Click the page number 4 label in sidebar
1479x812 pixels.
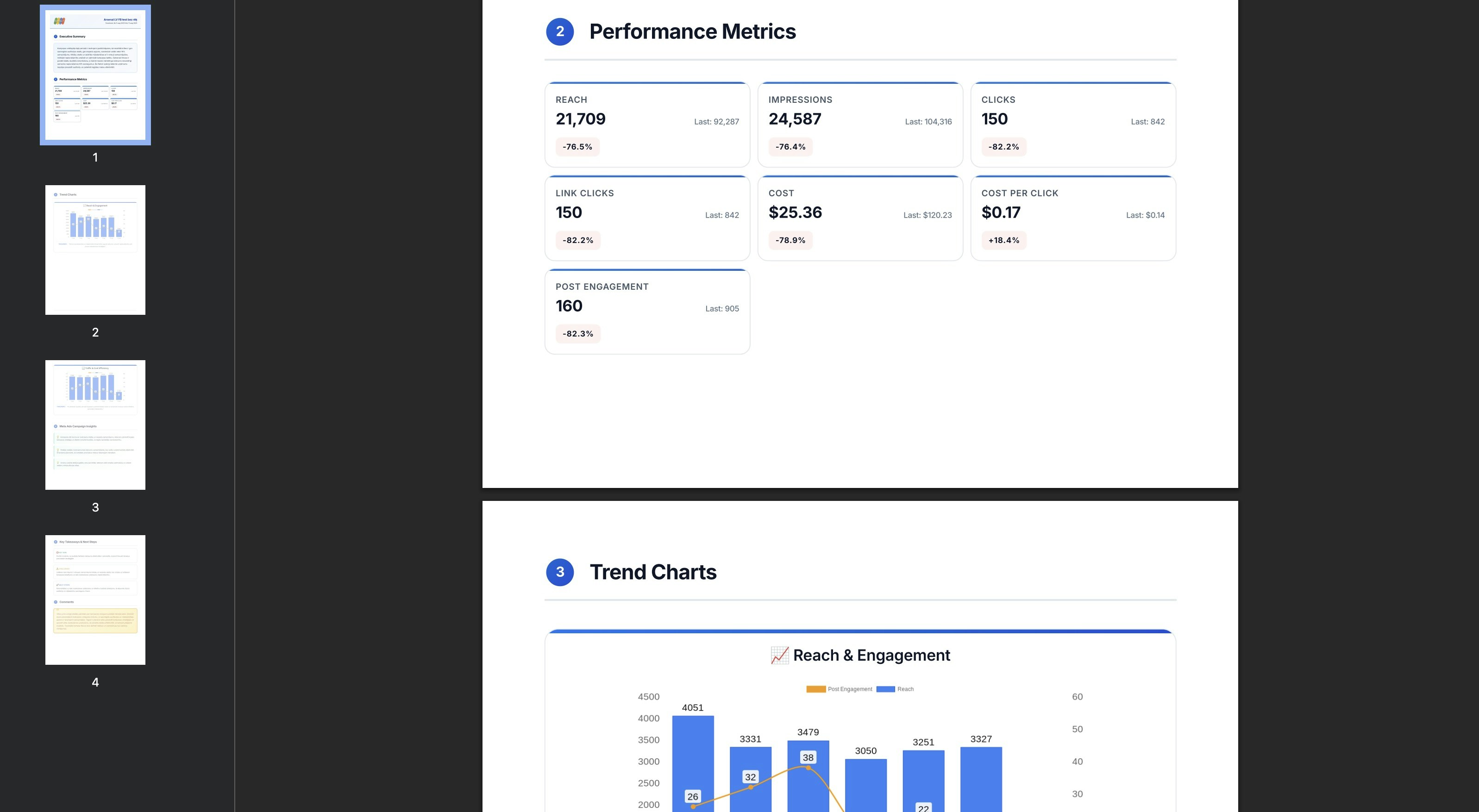point(95,682)
